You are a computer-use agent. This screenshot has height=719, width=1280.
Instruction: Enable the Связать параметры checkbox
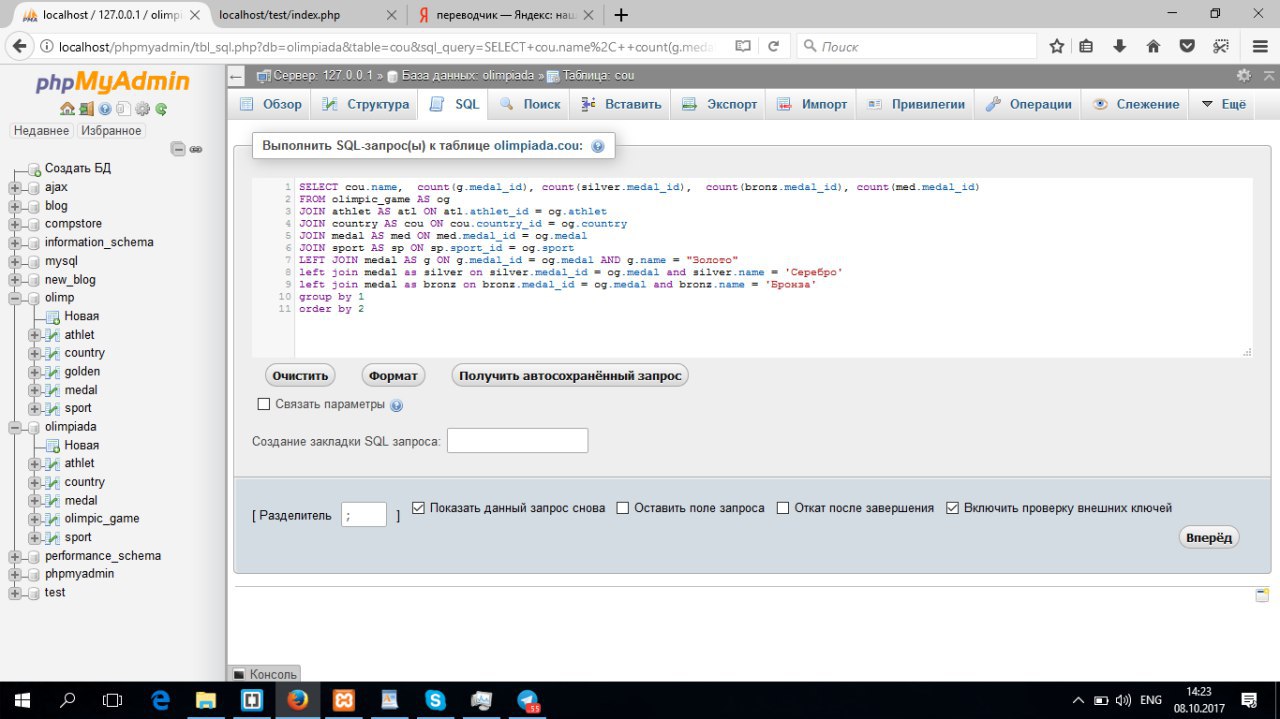click(x=264, y=404)
